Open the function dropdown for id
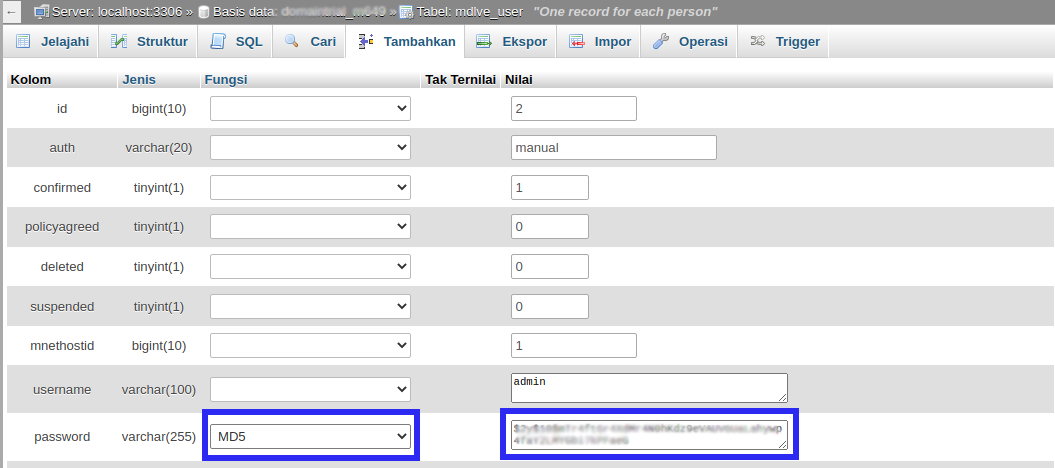Screen dimensions: 1055x468 [x=310, y=108]
